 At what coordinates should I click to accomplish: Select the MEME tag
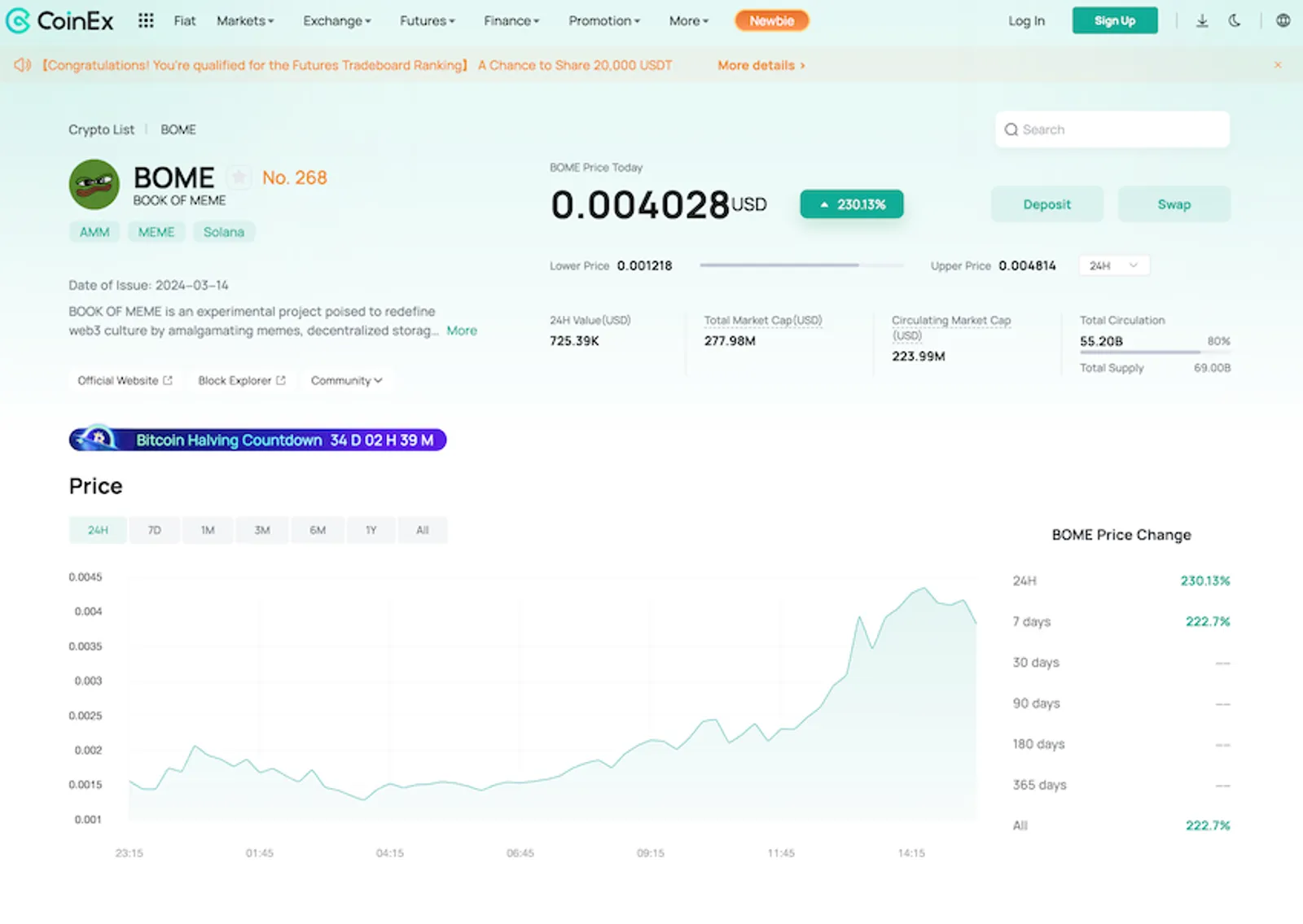[156, 232]
